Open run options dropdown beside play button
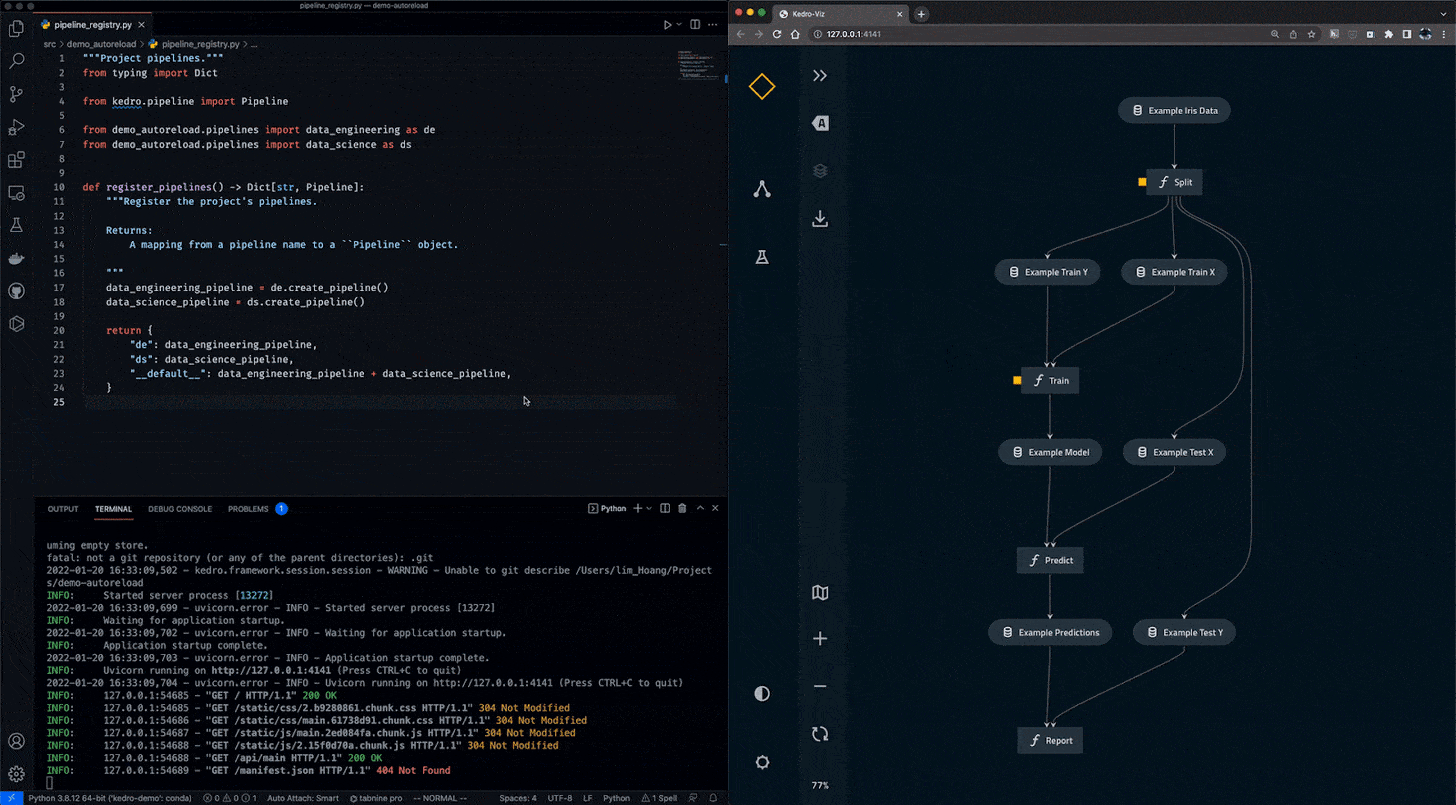1456x805 pixels. point(681,25)
